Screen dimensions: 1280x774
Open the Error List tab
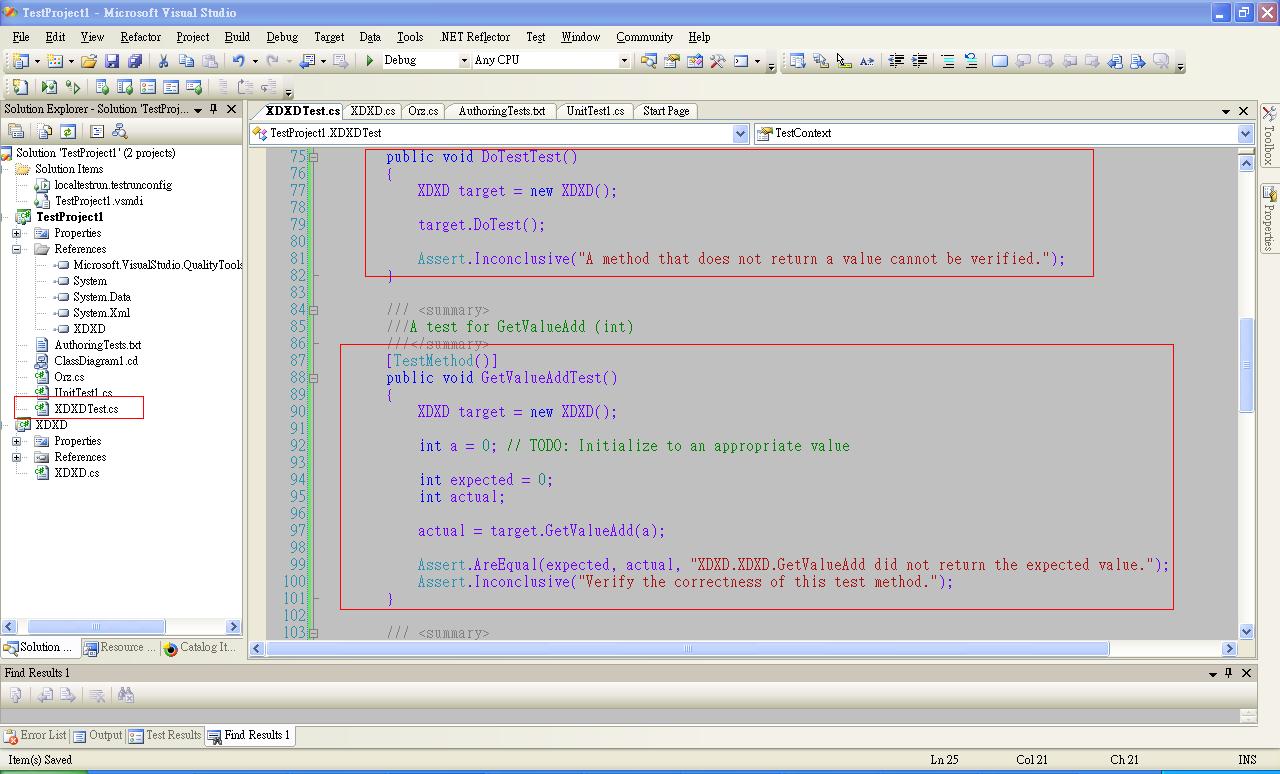(x=35, y=735)
